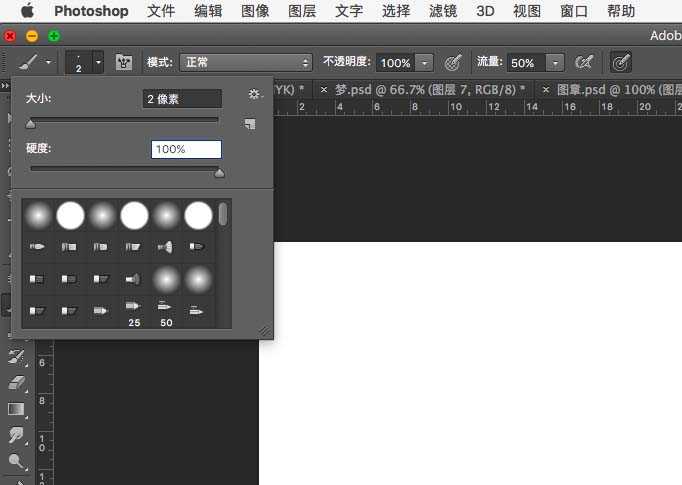682x485 pixels.
Task: Select the Dodge tool in the toolbar
Action: pos(17,461)
